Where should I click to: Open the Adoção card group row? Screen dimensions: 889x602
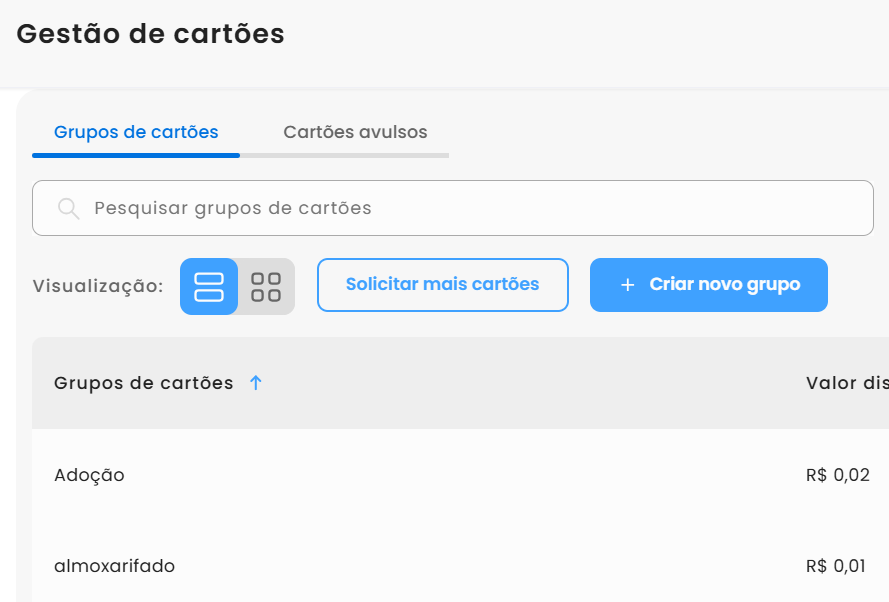pyautogui.click(x=90, y=475)
